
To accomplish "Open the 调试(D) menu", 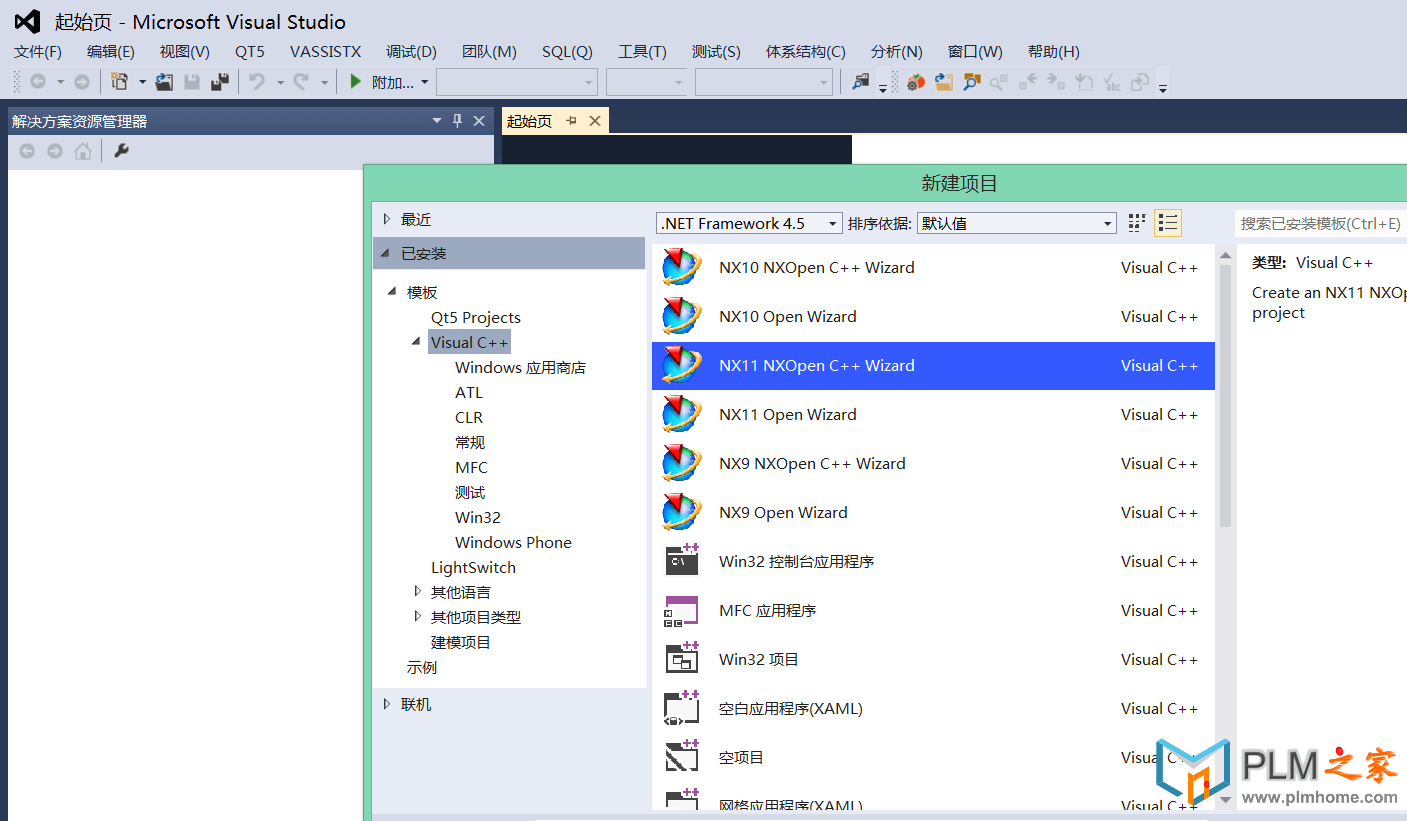I will point(412,52).
